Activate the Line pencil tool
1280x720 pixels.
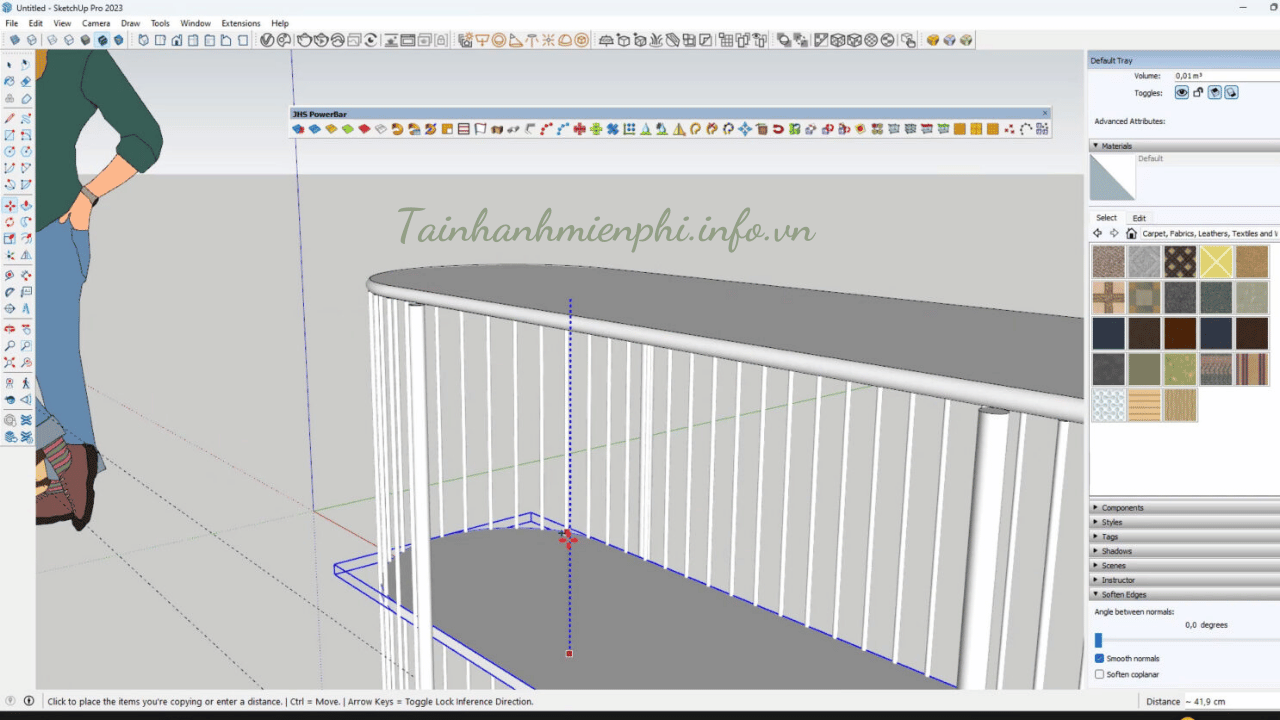(10, 118)
